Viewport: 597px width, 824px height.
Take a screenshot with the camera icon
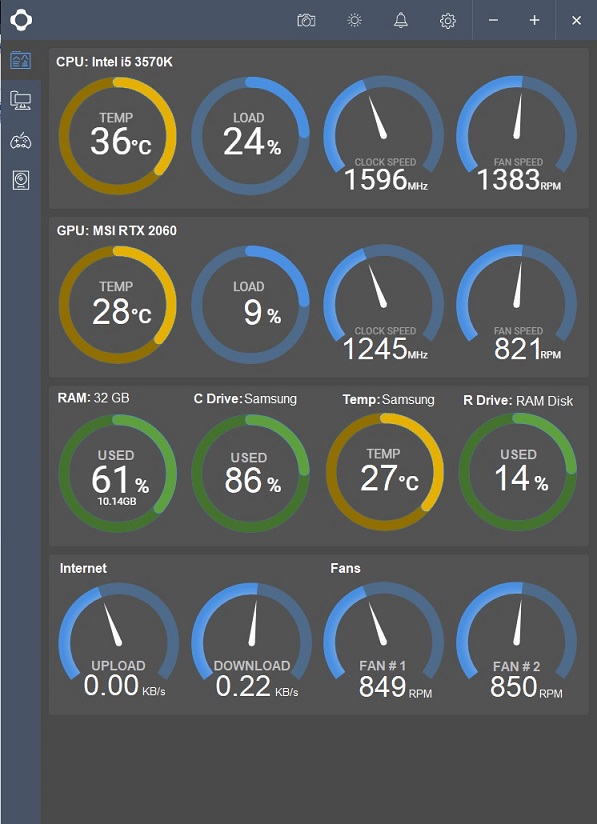(x=306, y=20)
